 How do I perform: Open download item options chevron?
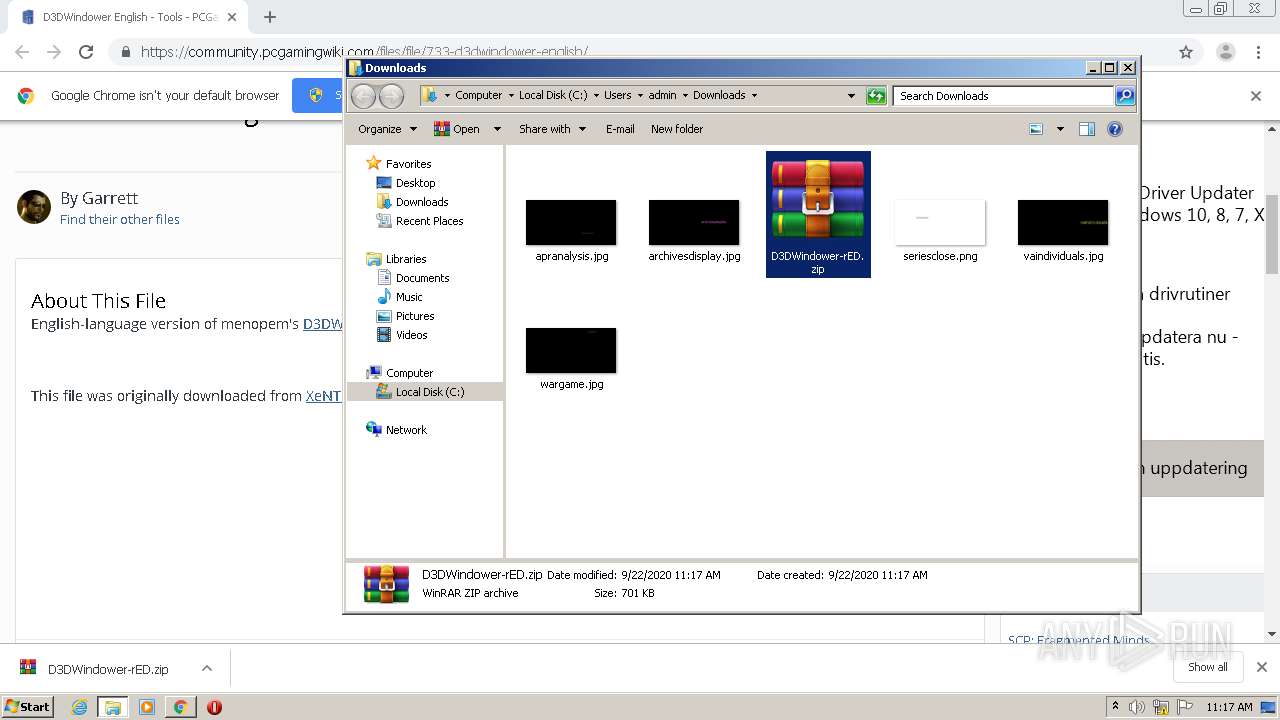[x=207, y=668]
